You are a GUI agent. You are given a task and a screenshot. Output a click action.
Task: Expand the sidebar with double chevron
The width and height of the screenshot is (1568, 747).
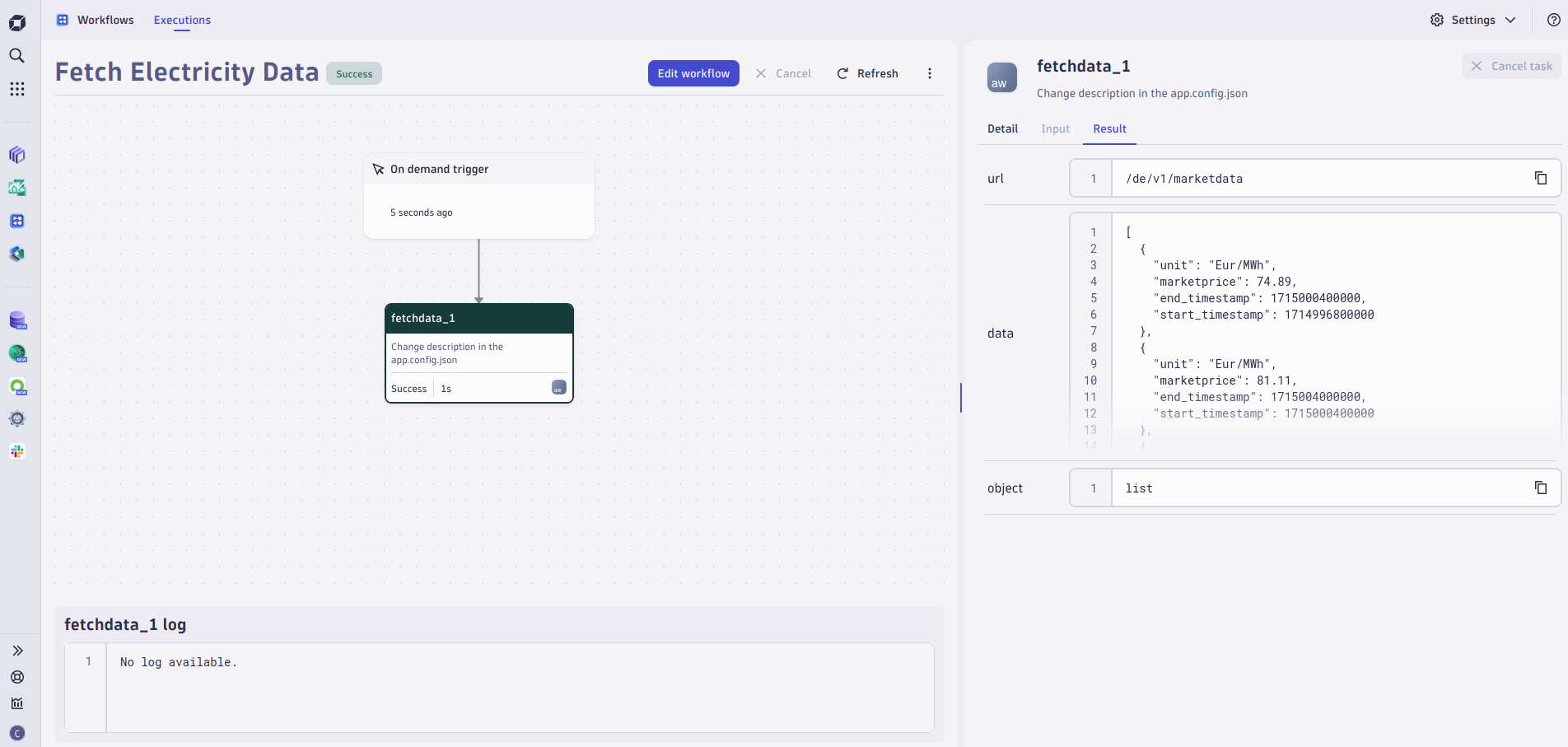(17, 651)
